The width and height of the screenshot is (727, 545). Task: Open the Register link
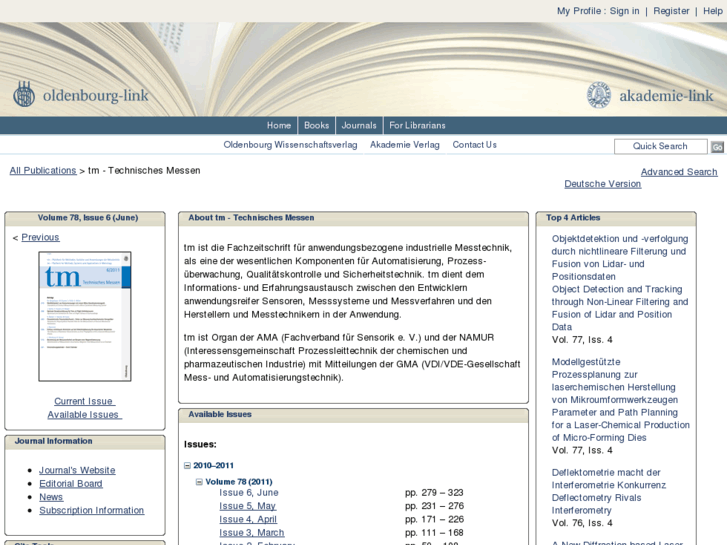671,11
